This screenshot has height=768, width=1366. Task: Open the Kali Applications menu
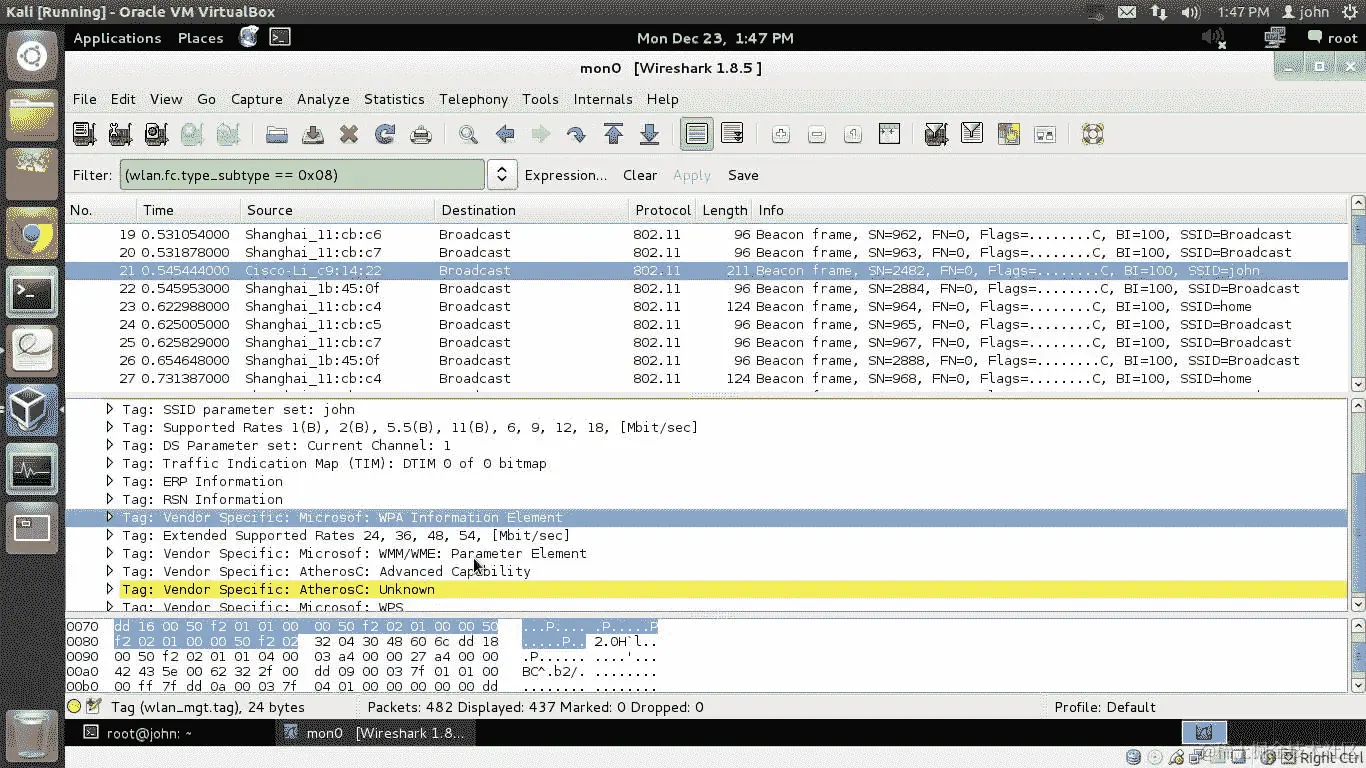[x=117, y=38]
